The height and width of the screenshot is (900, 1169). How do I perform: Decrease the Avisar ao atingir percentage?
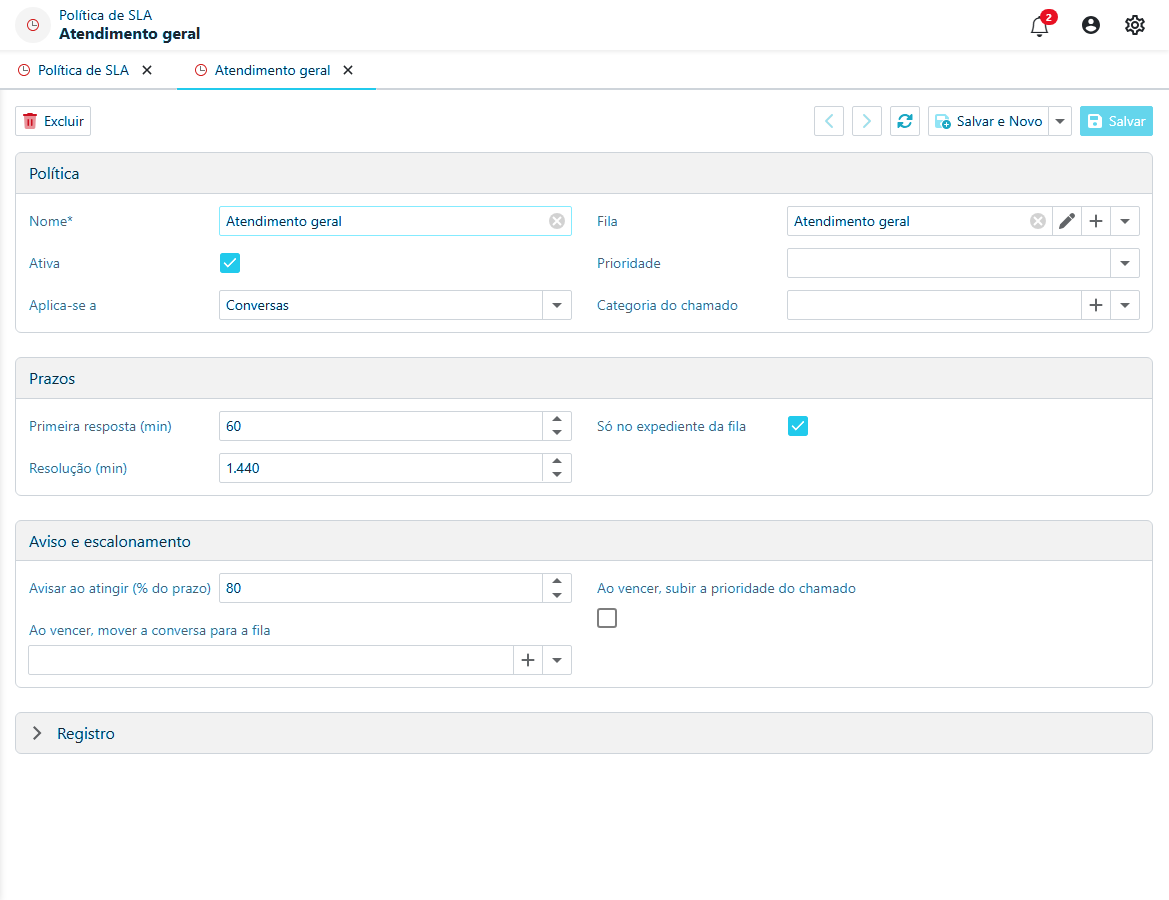click(557, 595)
